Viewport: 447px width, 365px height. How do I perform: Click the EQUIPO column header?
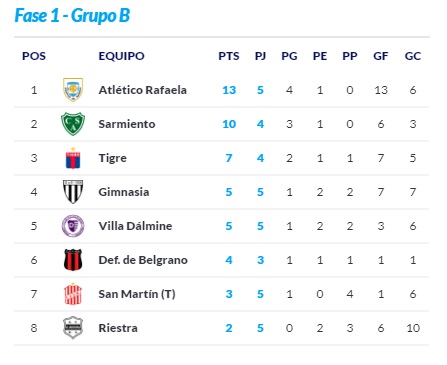pyautogui.click(x=121, y=56)
